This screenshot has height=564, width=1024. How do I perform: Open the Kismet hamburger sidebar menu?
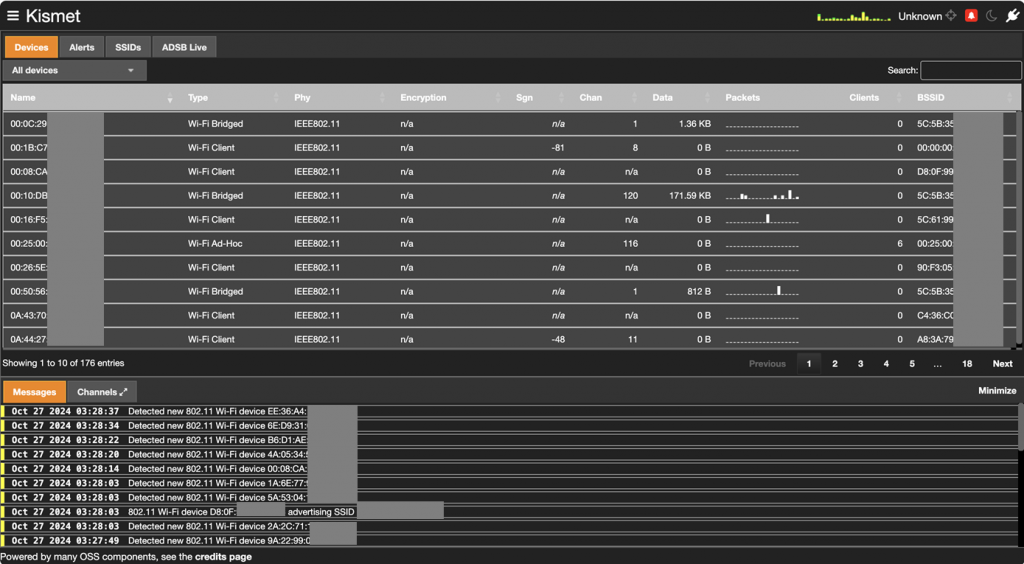click(x=13, y=16)
